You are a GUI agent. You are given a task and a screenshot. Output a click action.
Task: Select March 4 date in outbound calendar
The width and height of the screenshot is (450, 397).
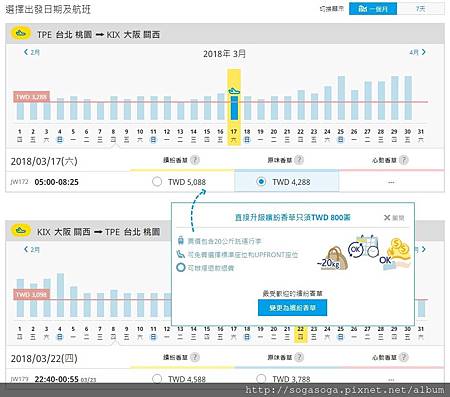point(60,136)
